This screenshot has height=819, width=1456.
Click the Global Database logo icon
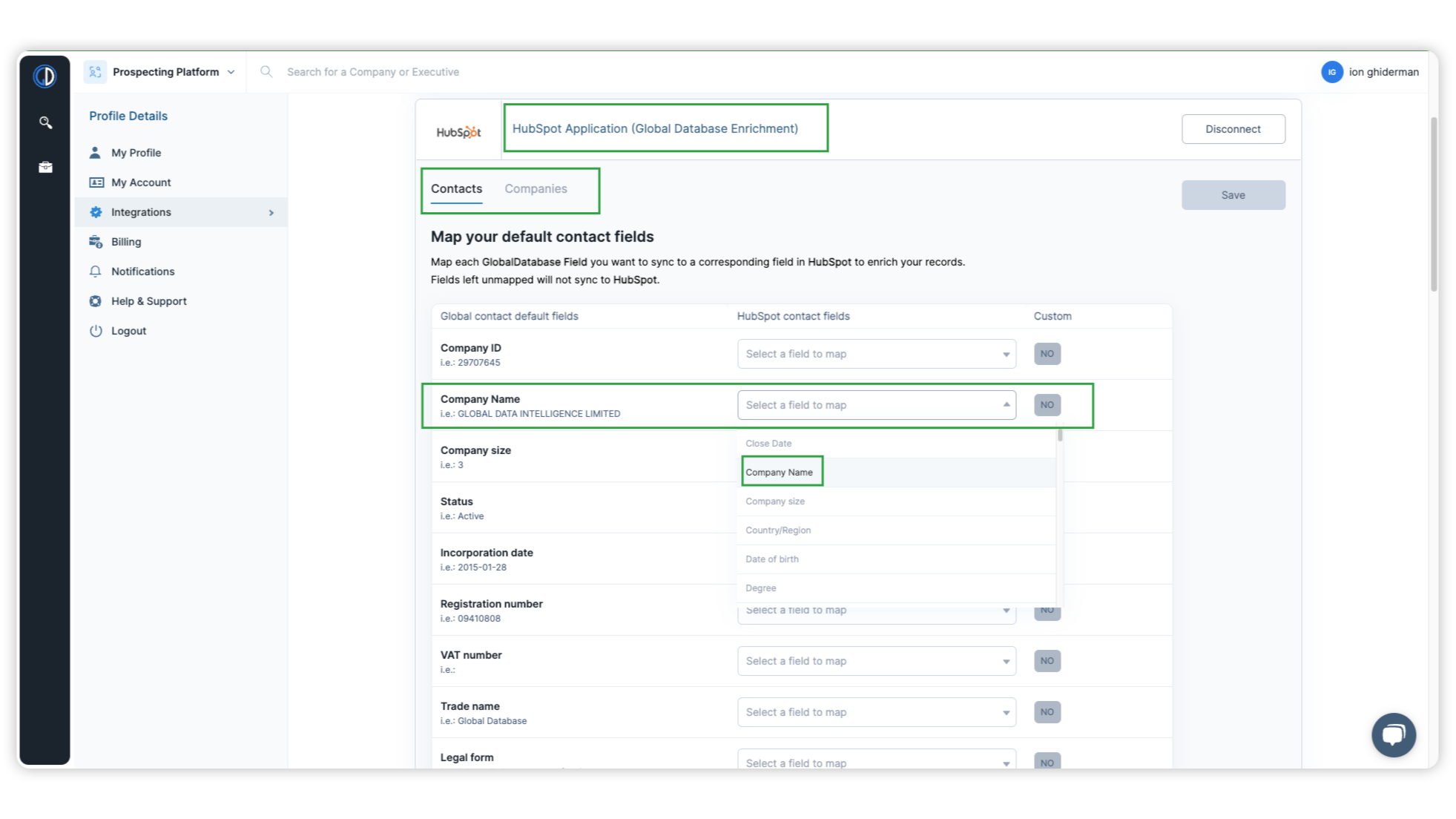pyautogui.click(x=45, y=76)
